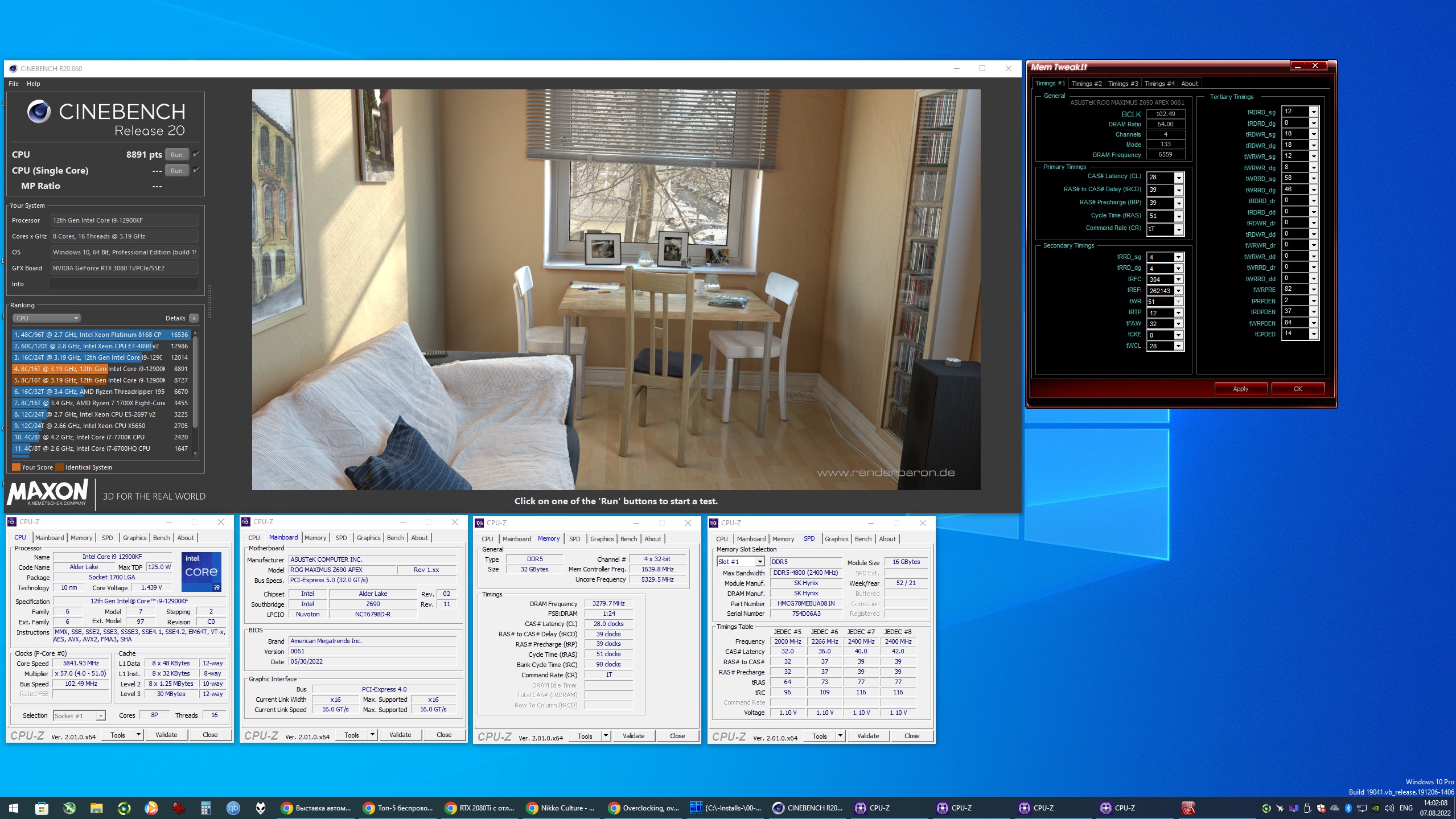Launch the Calculator taskbar icon
This screenshot has width=1456, height=819.
click(205, 808)
